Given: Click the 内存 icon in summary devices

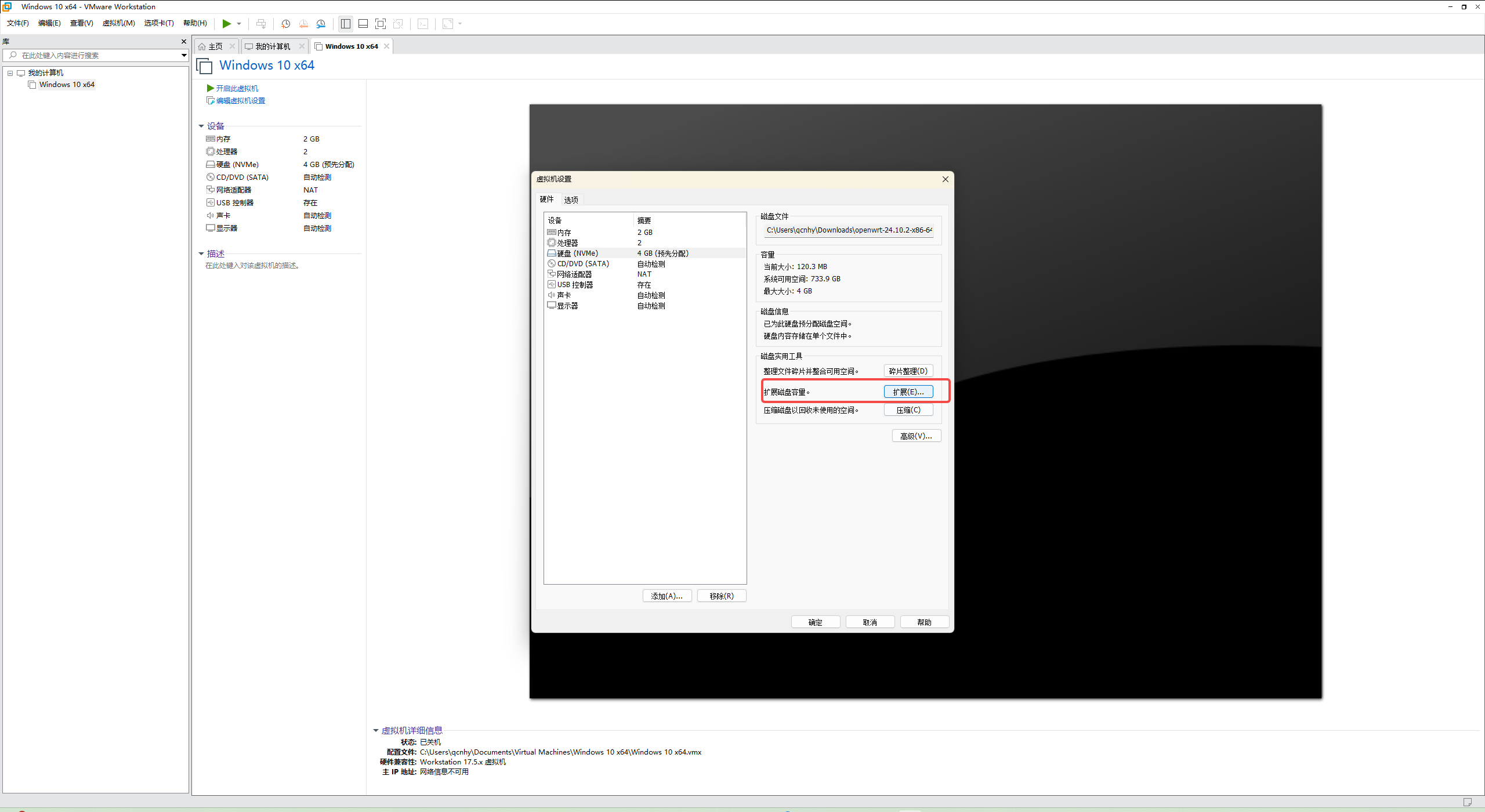Looking at the screenshot, I should pos(211,139).
